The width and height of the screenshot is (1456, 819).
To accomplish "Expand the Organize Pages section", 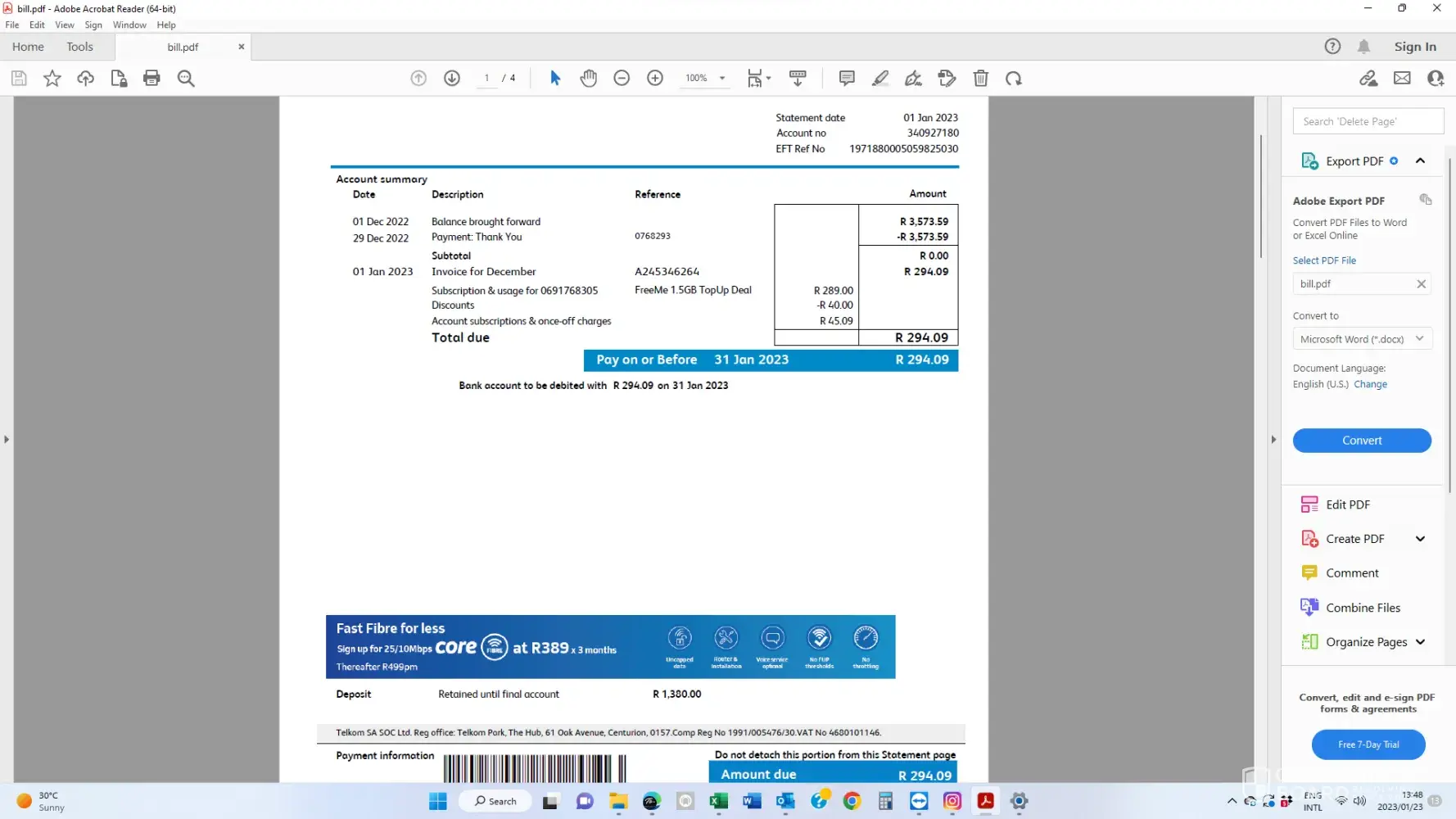I will 1420,642.
